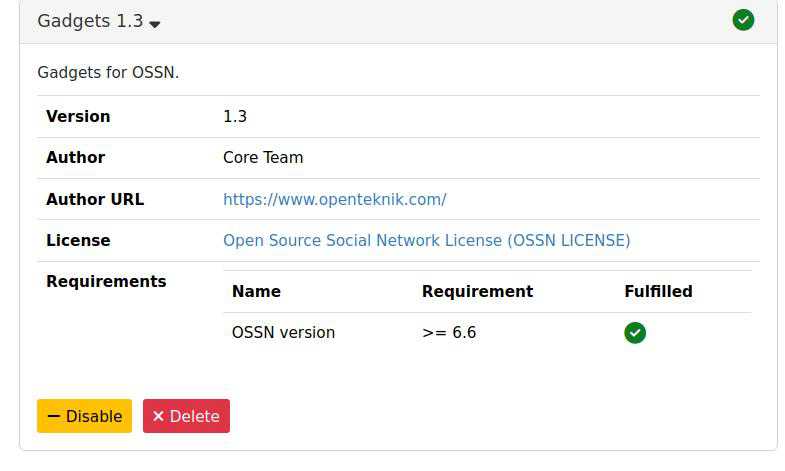Collapse panel using caret beside Gadgets 1.3
785x471 pixels.
155,23
